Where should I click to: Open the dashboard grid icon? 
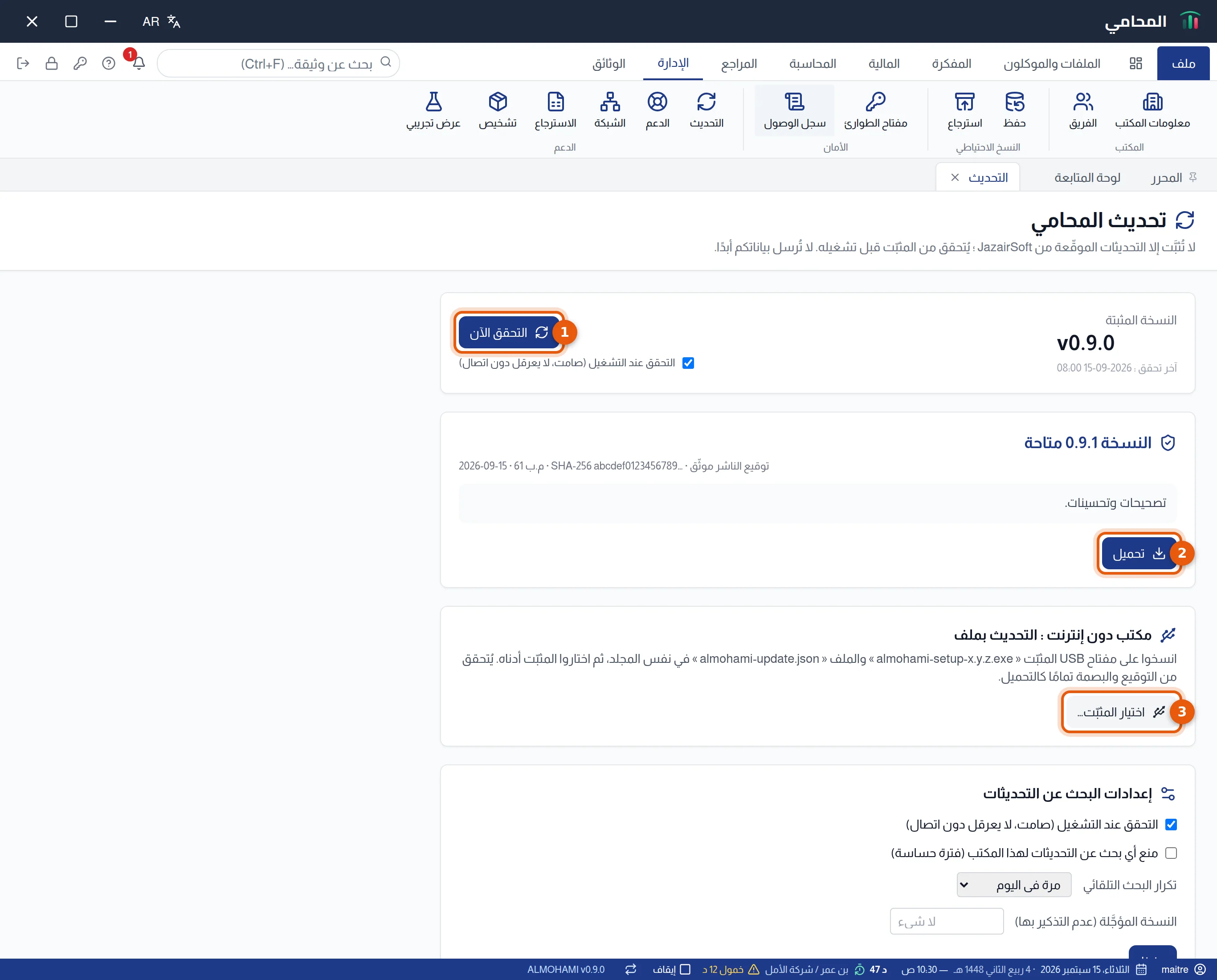pos(1136,63)
